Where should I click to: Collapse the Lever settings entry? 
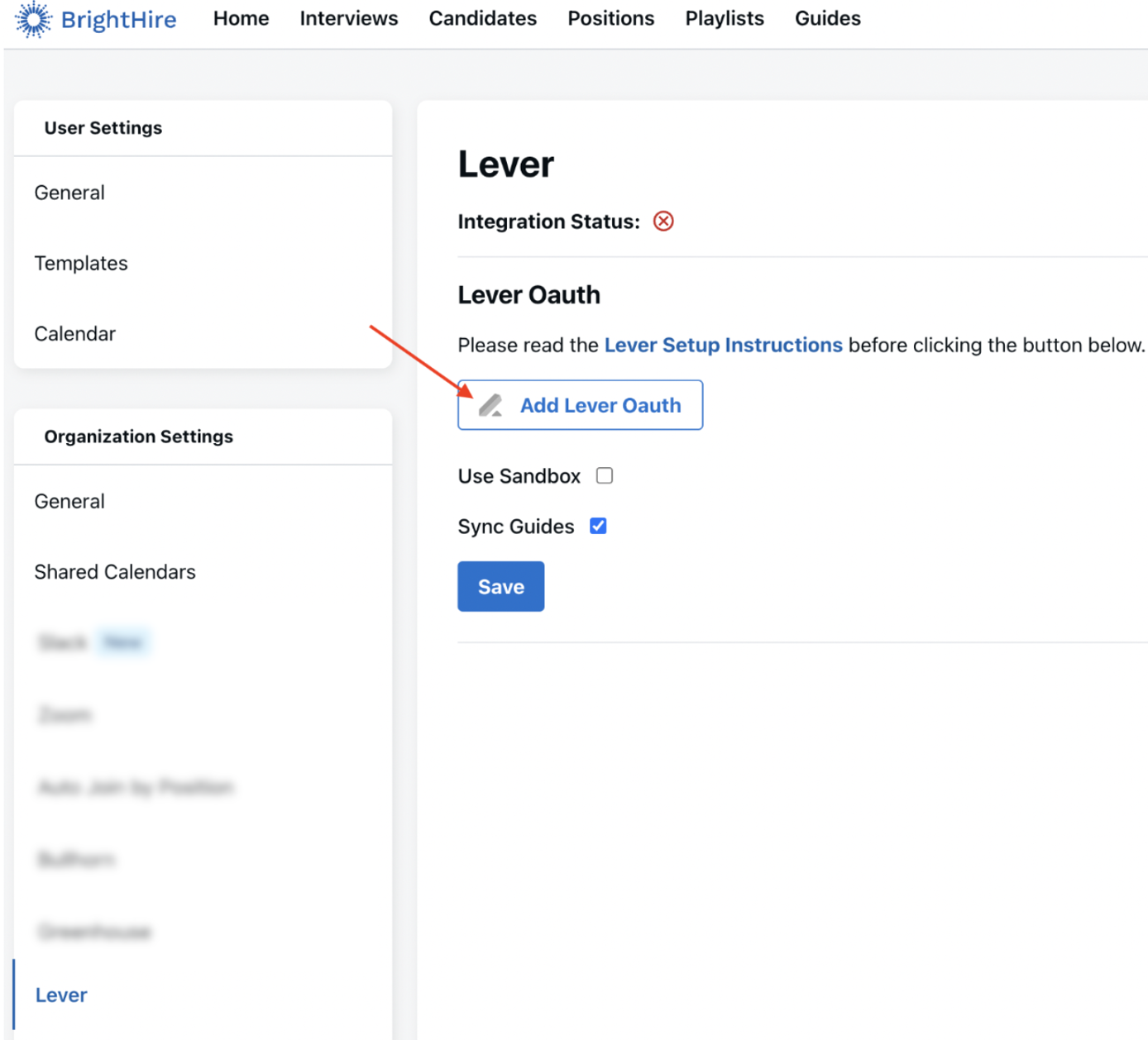(x=60, y=995)
